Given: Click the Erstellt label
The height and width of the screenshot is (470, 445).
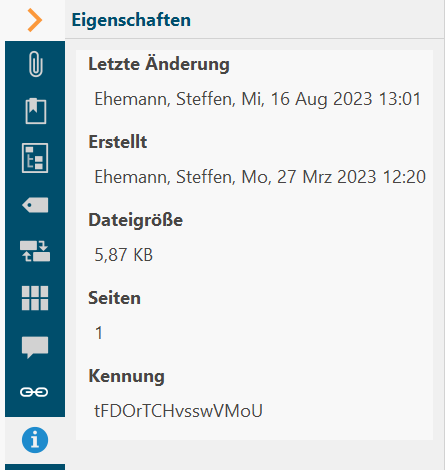Looking at the screenshot, I should point(118,142).
